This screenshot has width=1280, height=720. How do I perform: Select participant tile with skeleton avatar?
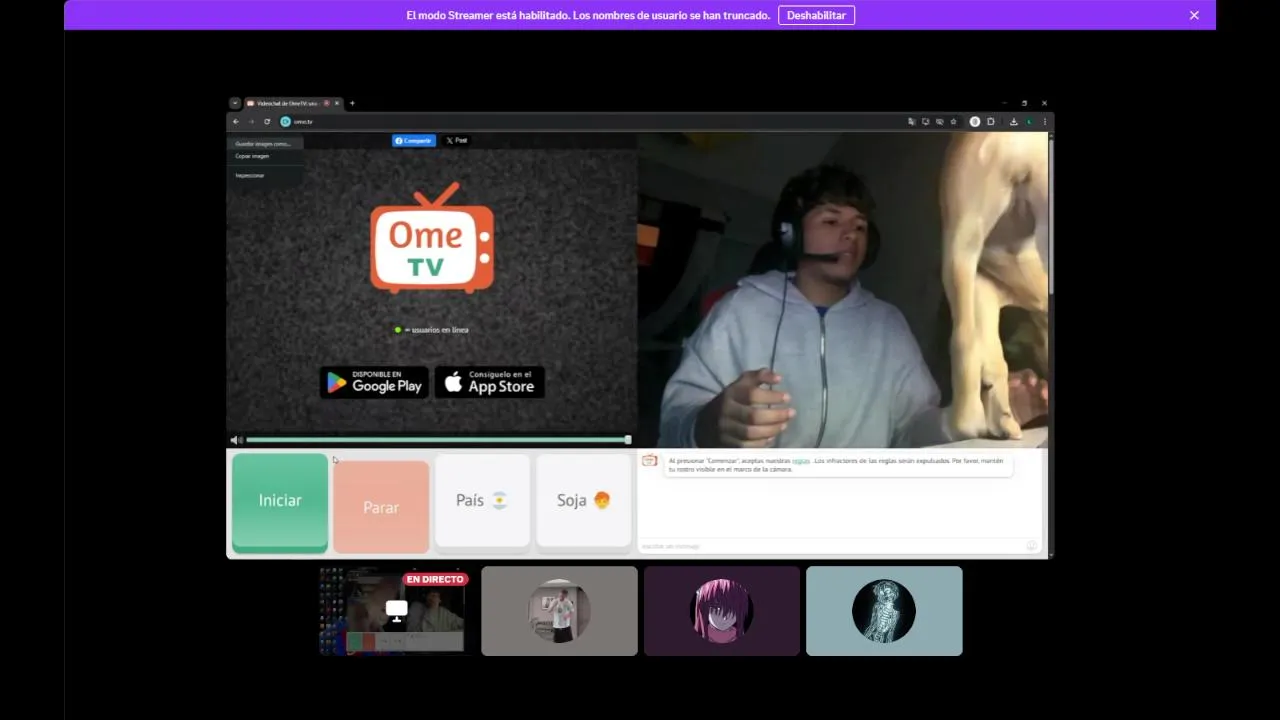coord(884,611)
